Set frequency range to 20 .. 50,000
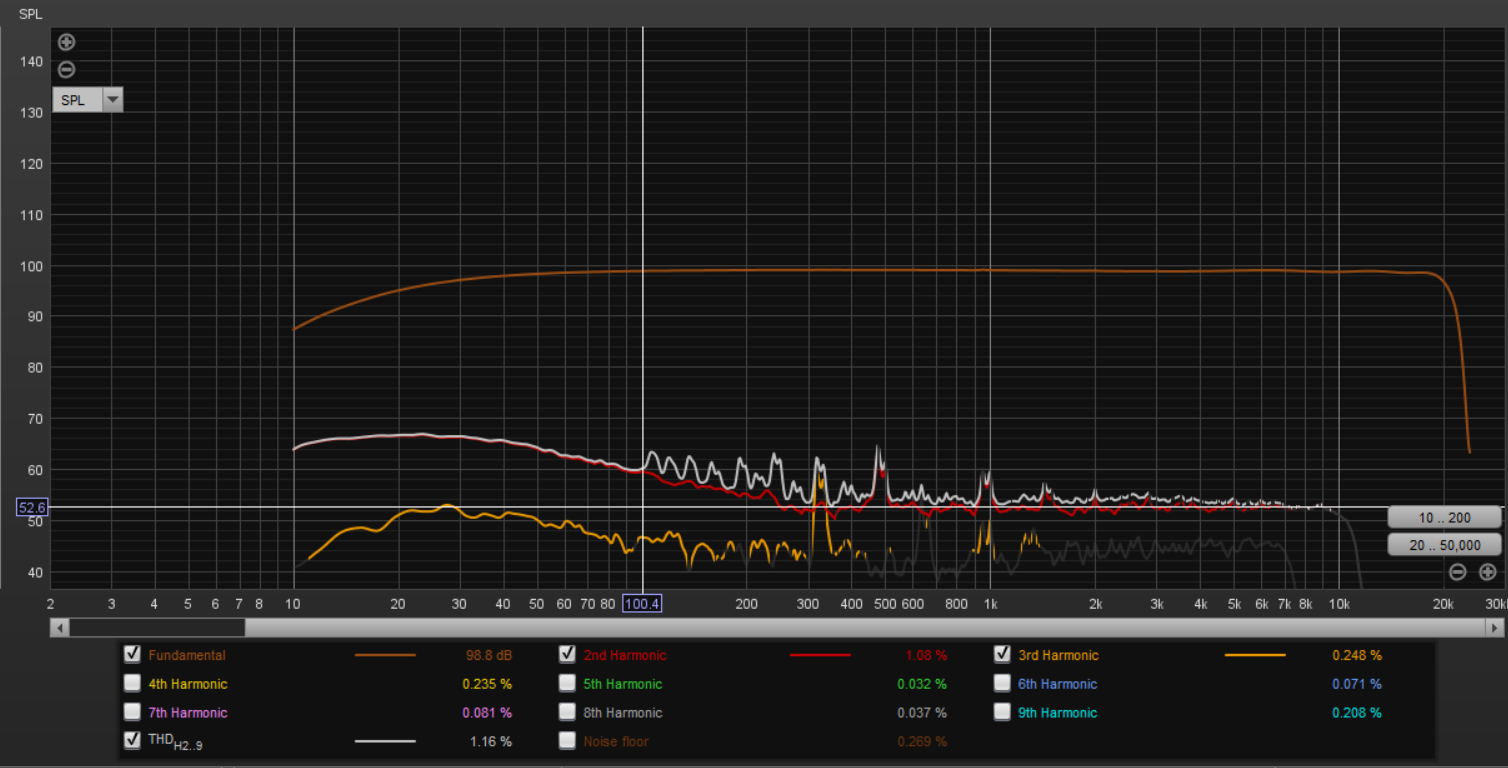 pyautogui.click(x=1444, y=545)
